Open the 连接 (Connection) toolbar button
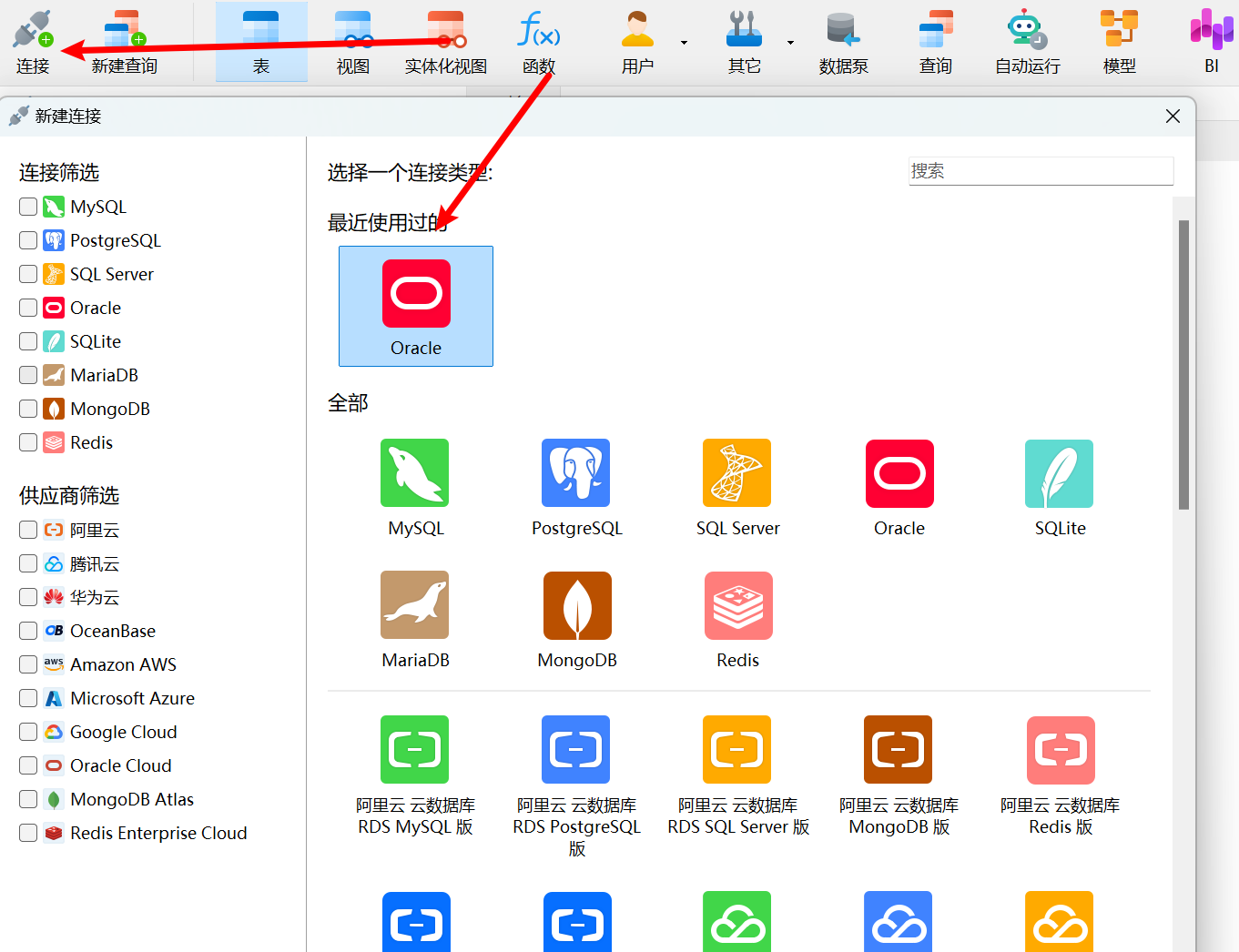Screen dimensions: 1239x952 (x=33, y=42)
